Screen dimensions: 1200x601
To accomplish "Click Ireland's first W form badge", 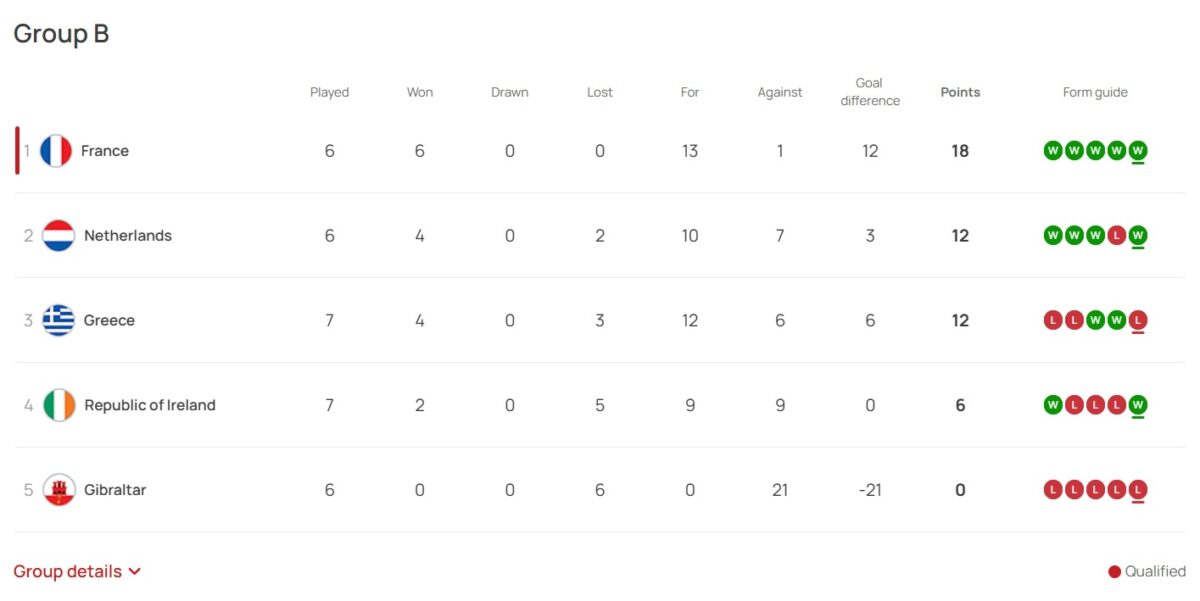I will click(1053, 405).
